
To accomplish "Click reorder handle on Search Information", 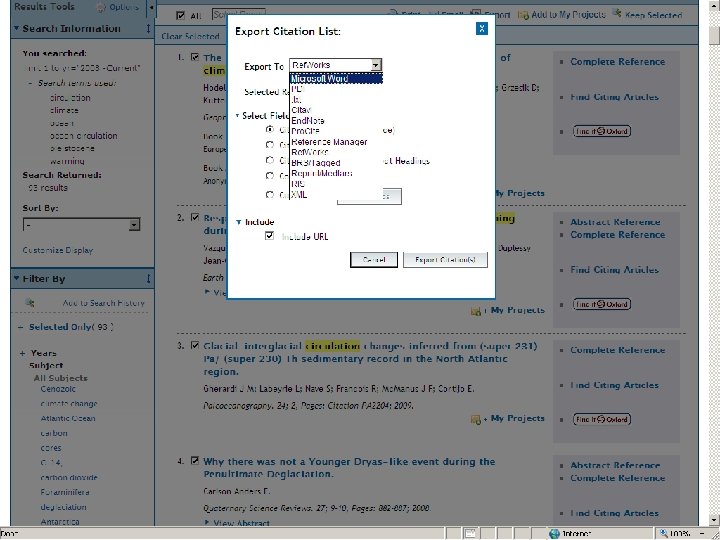I will 148,28.
